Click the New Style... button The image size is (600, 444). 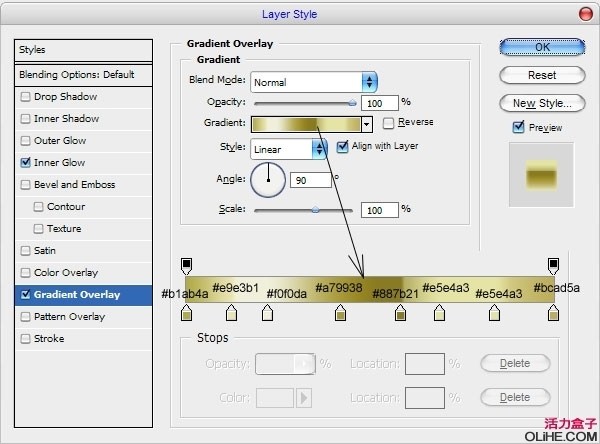(x=541, y=103)
